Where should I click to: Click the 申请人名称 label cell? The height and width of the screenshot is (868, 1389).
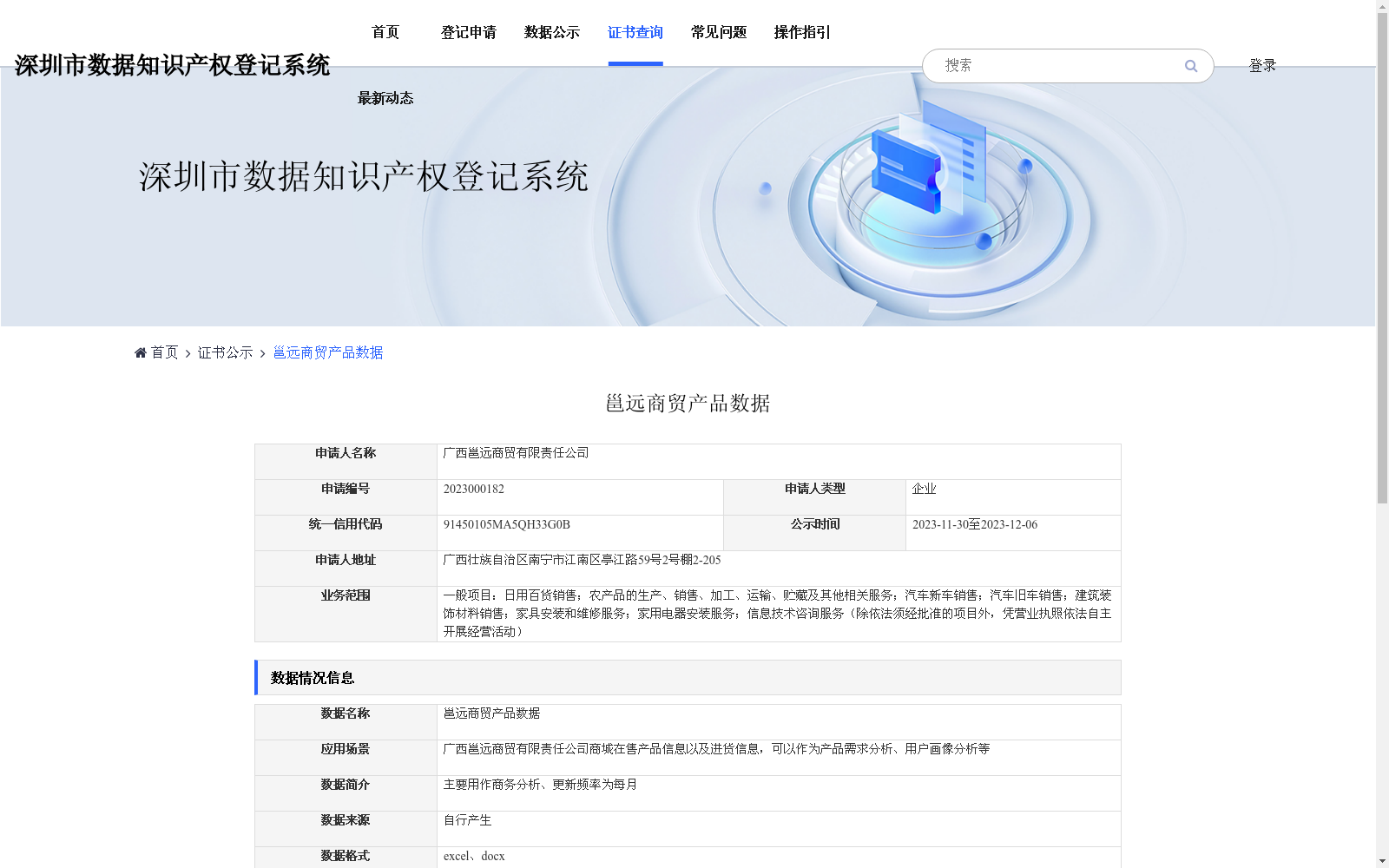click(x=346, y=462)
